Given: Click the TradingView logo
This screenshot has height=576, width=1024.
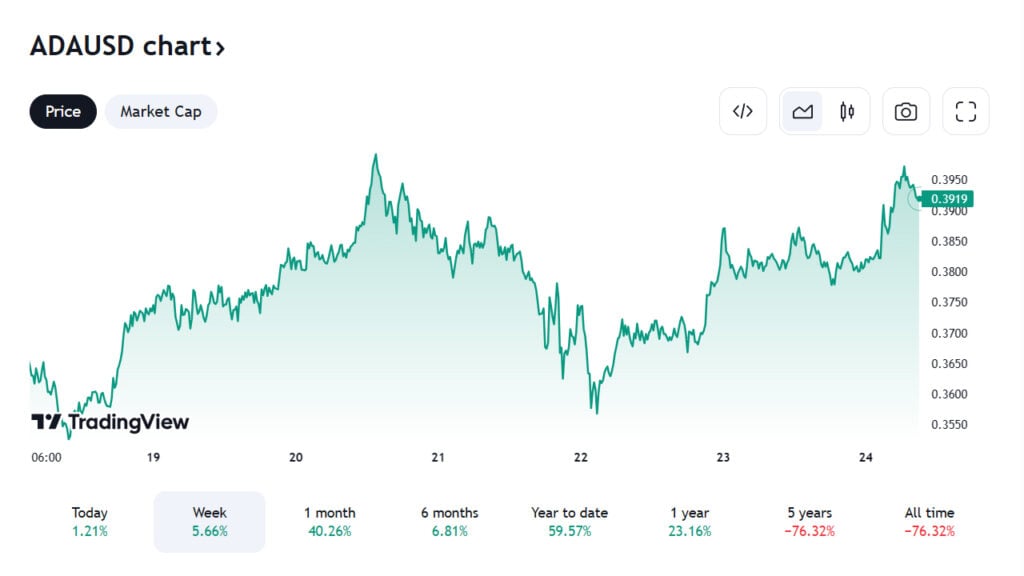Looking at the screenshot, I should coord(110,422).
